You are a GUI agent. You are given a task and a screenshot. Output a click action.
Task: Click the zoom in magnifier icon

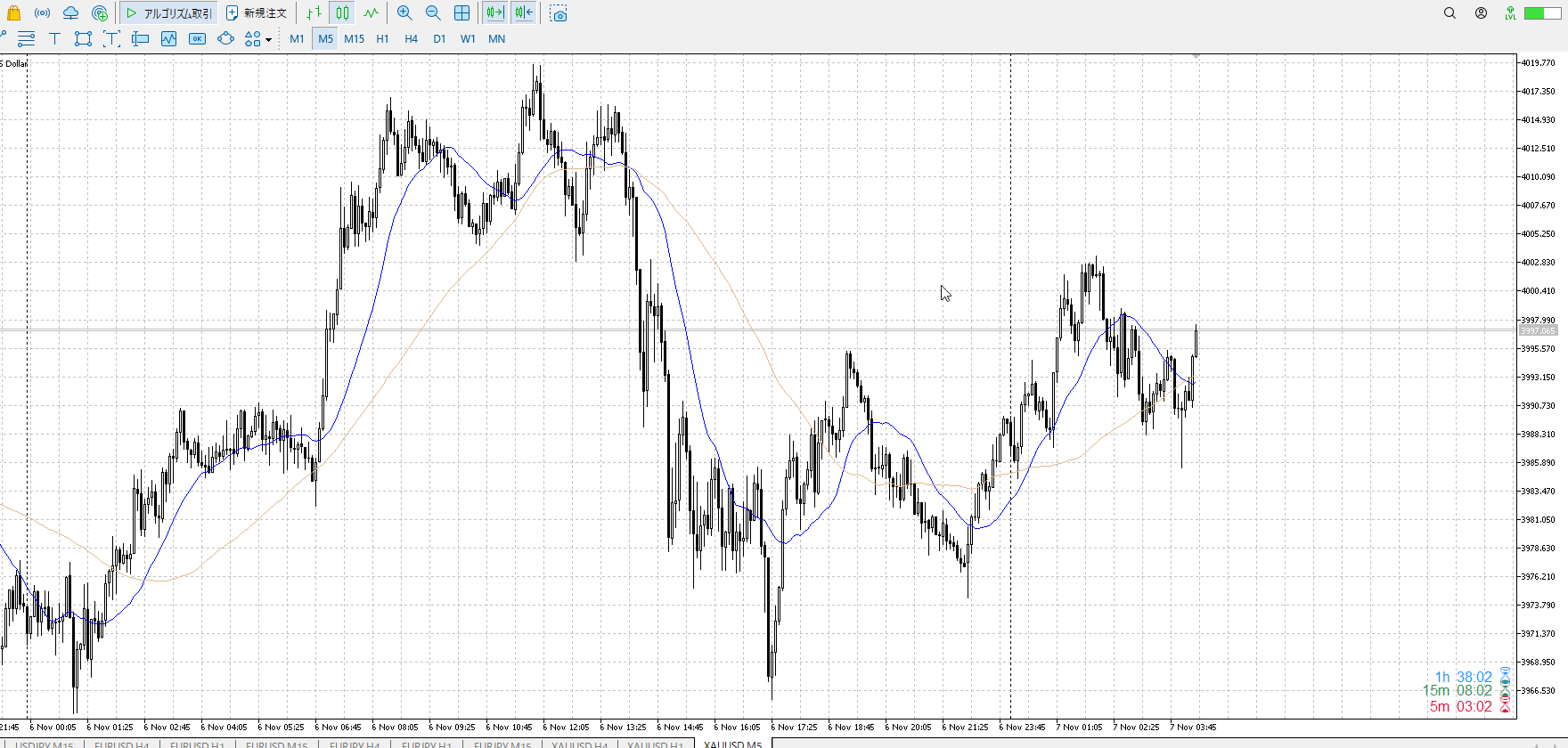[404, 13]
